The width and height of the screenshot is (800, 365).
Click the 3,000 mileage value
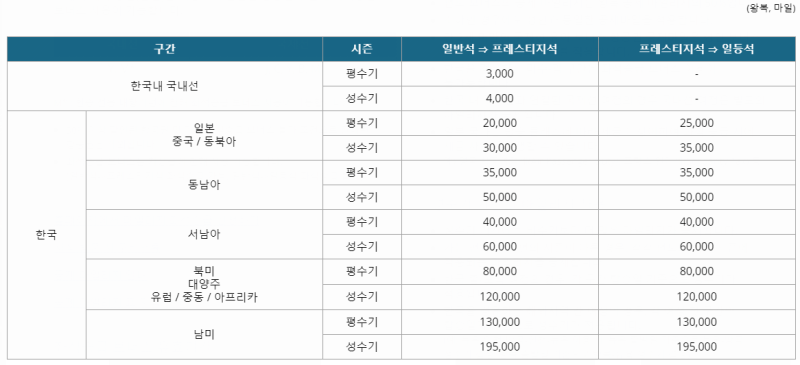coord(499,74)
